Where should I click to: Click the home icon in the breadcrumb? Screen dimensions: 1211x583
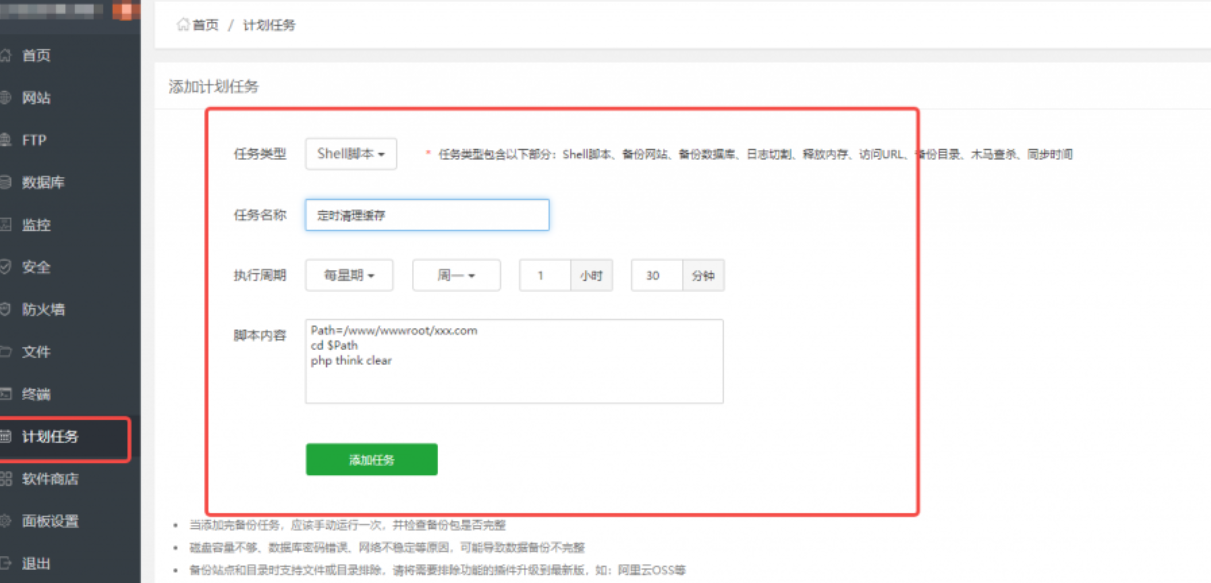(183, 25)
